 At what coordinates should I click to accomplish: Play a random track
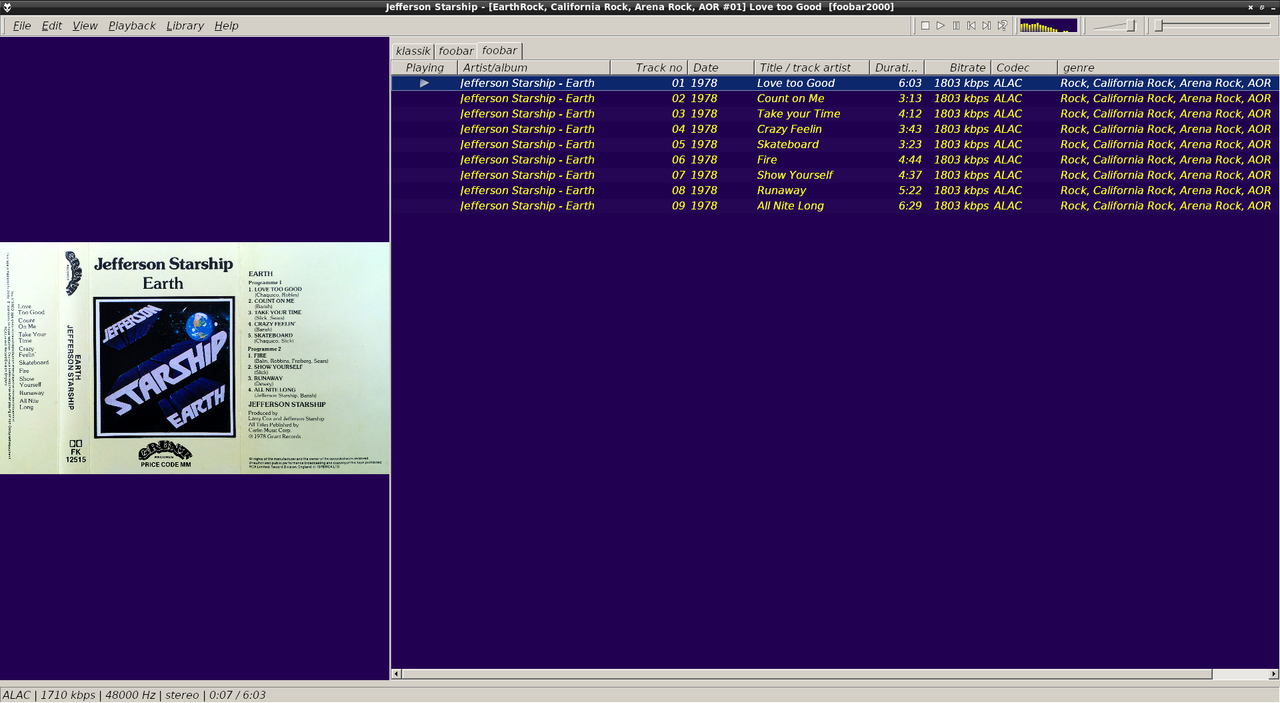click(1002, 25)
